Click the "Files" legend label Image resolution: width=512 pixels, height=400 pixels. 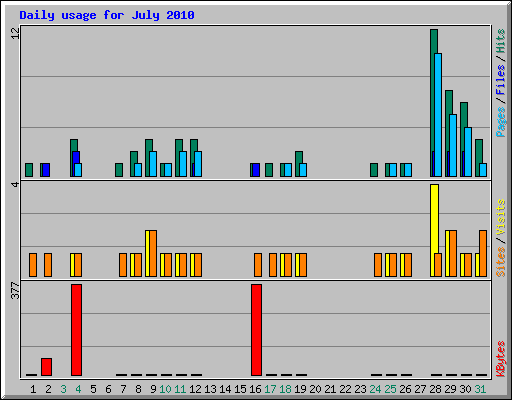tap(501, 80)
